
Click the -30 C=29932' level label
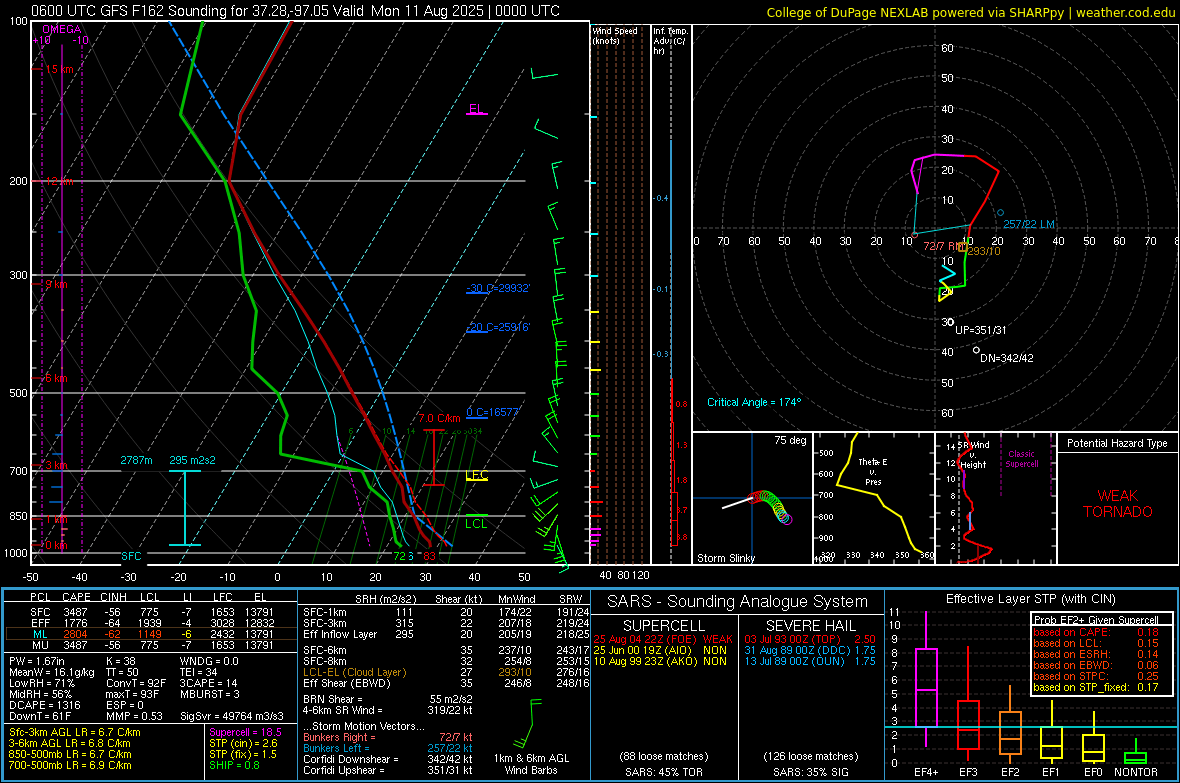coord(498,288)
